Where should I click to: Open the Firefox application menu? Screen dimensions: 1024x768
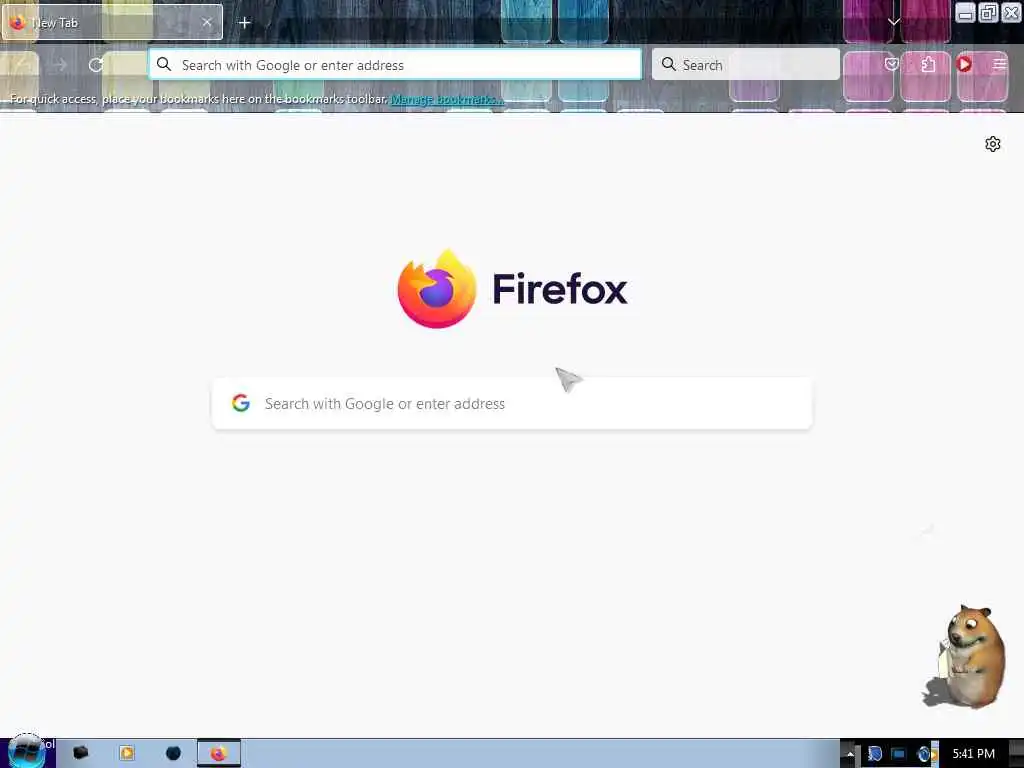[999, 64]
